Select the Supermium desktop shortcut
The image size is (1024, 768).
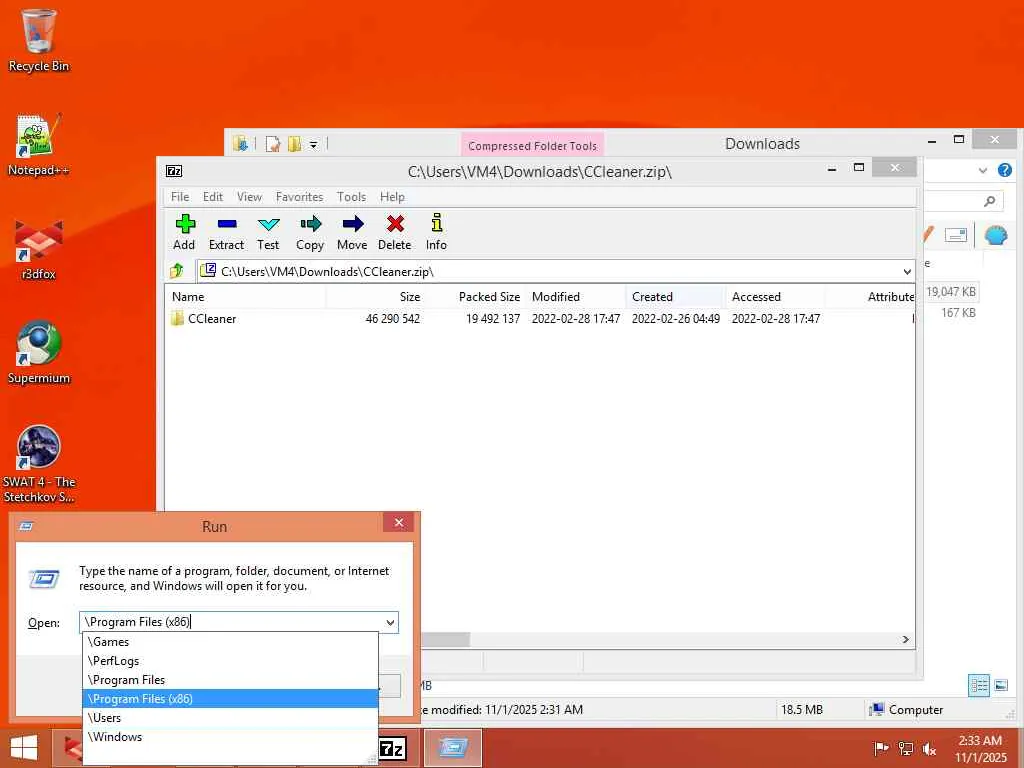point(39,353)
